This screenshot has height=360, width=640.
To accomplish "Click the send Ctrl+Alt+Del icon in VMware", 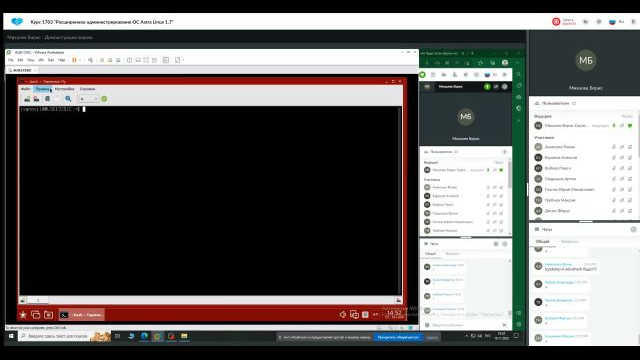I will 90,60.
